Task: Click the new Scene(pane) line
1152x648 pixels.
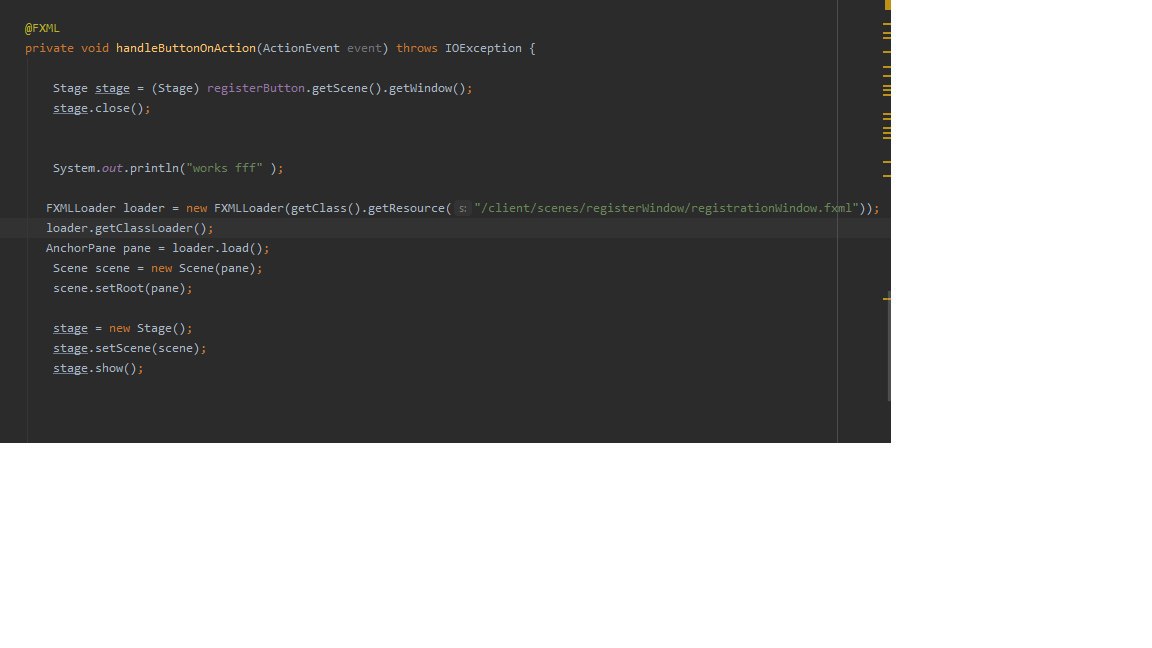Action: 157,268
